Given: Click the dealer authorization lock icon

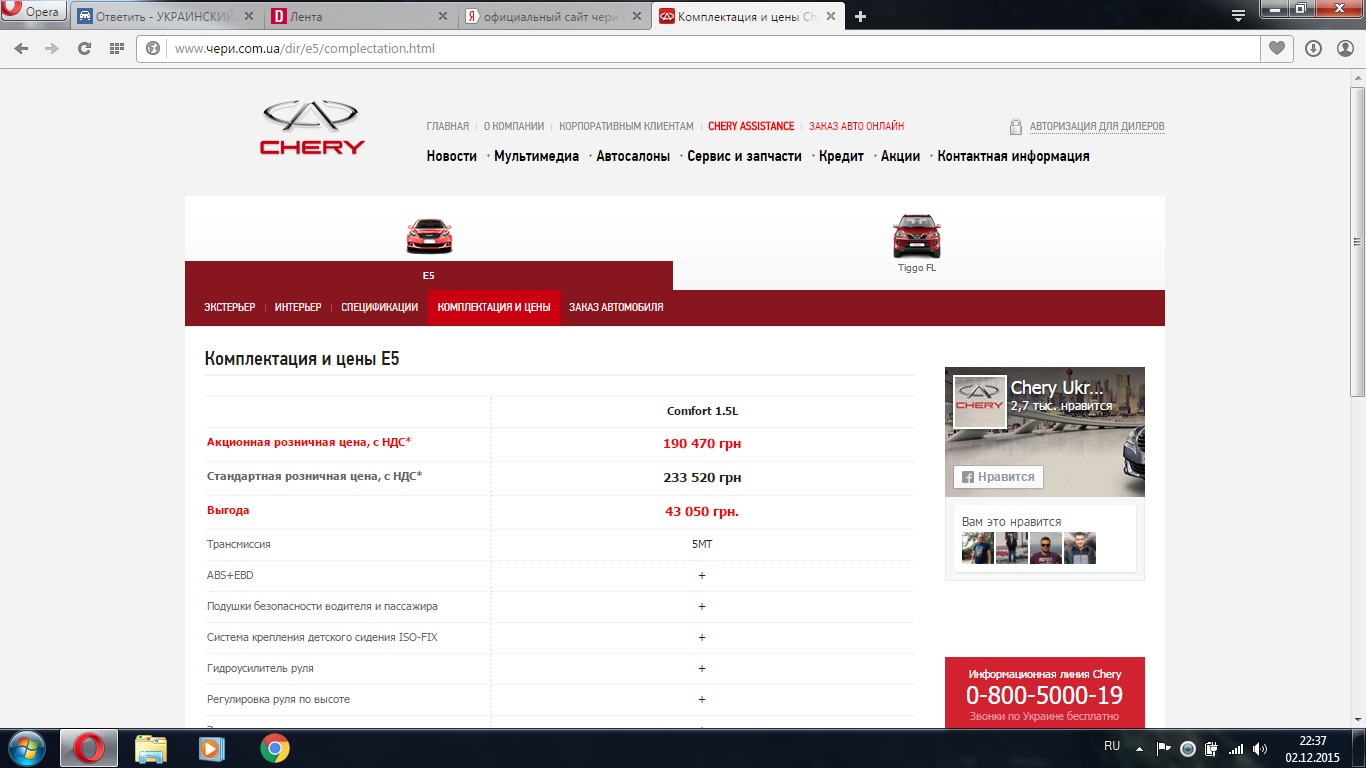Looking at the screenshot, I should (x=1016, y=127).
